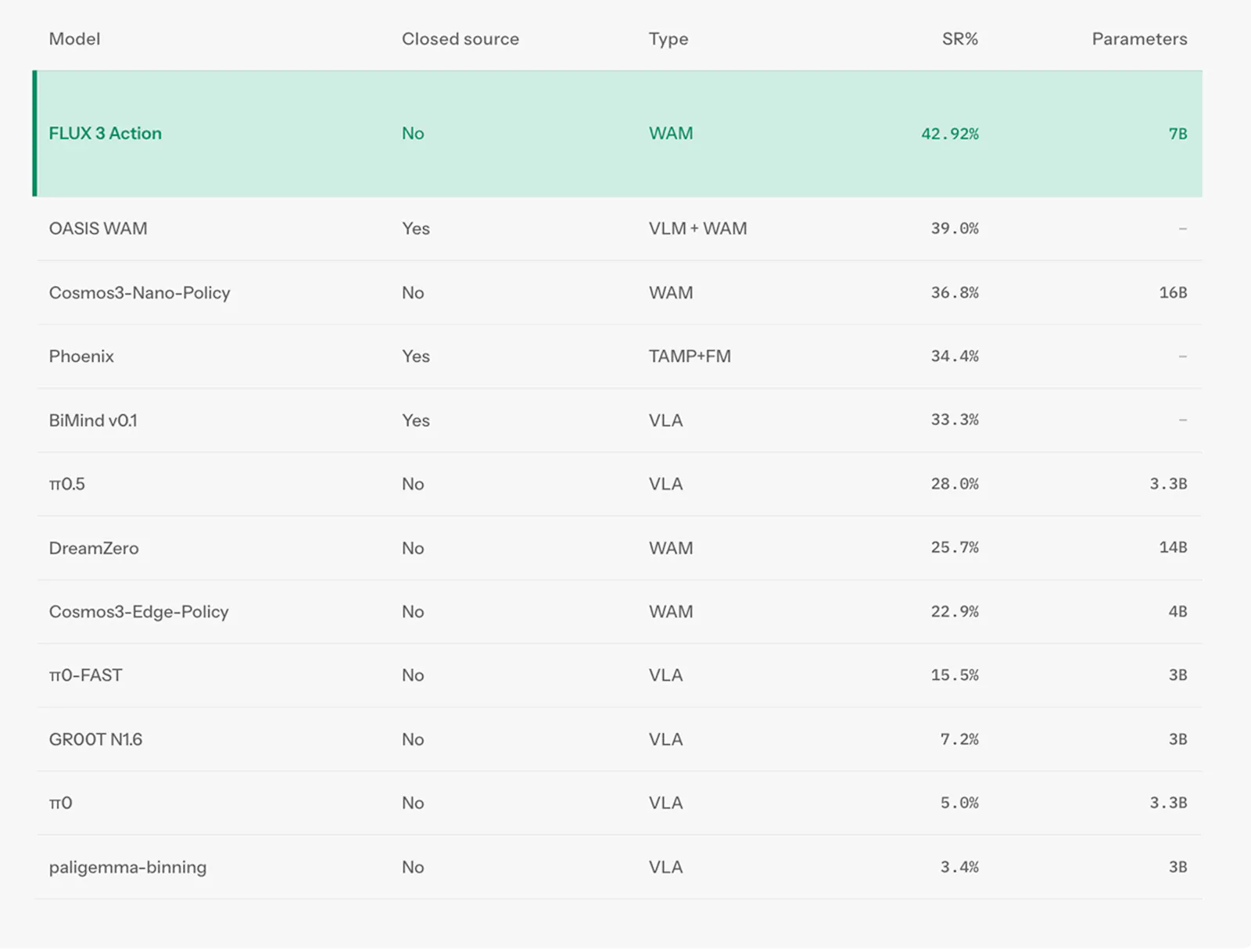
Task: Click the "SR%" column header
Action: [x=960, y=39]
